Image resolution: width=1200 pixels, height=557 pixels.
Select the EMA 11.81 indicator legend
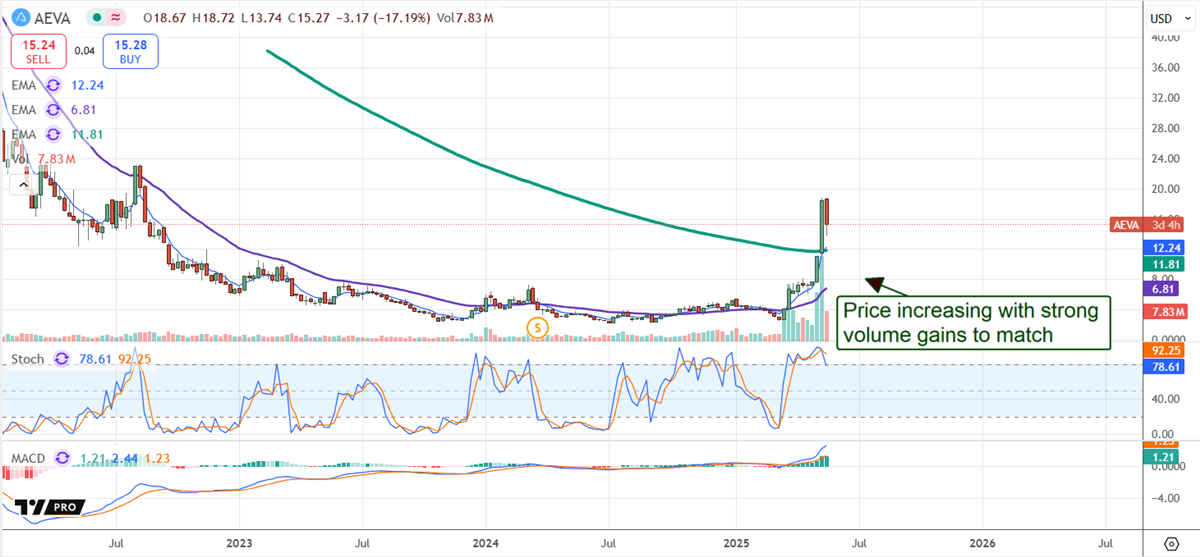click(x=58, y=134)
